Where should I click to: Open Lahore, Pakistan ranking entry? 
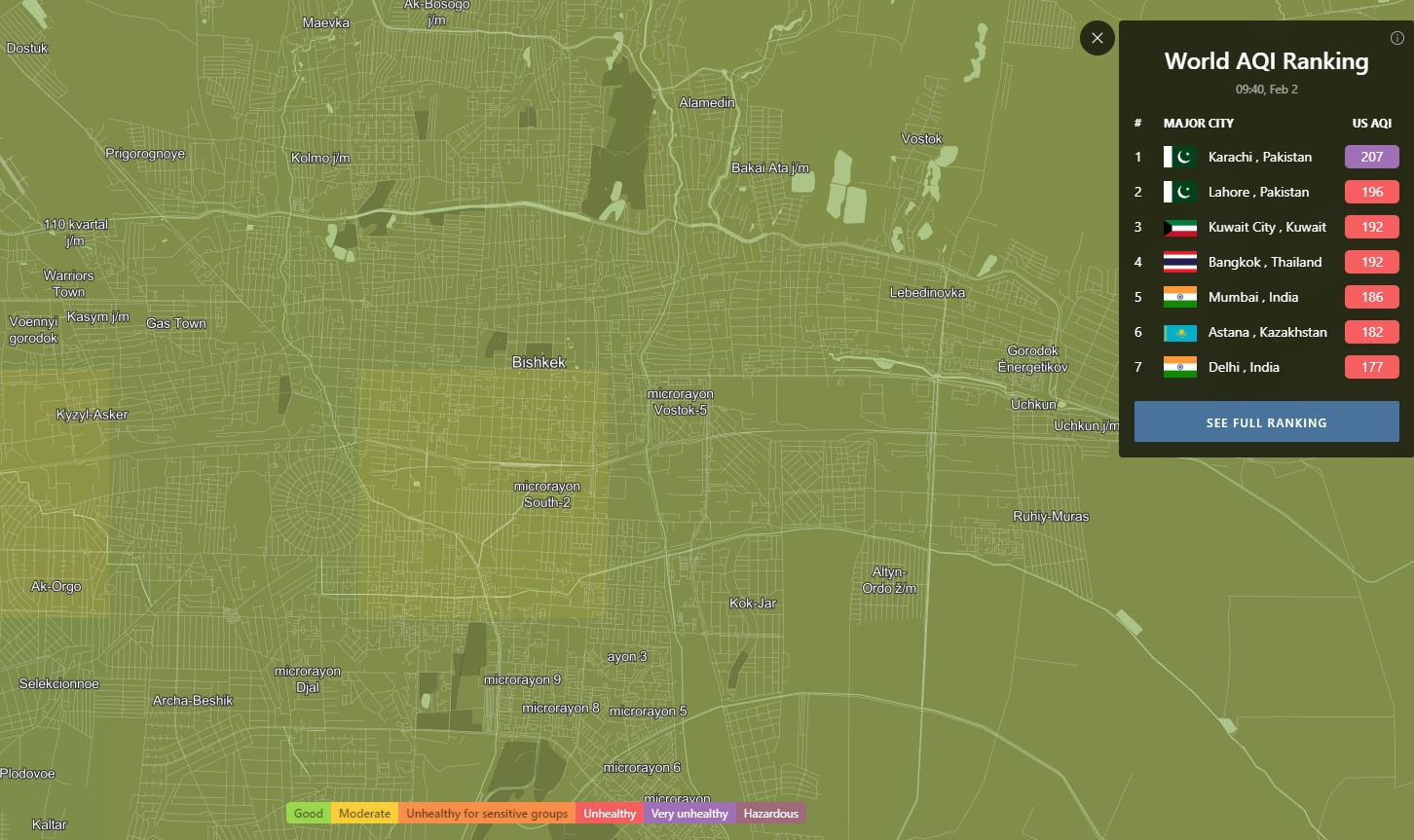click(1258, 193)
